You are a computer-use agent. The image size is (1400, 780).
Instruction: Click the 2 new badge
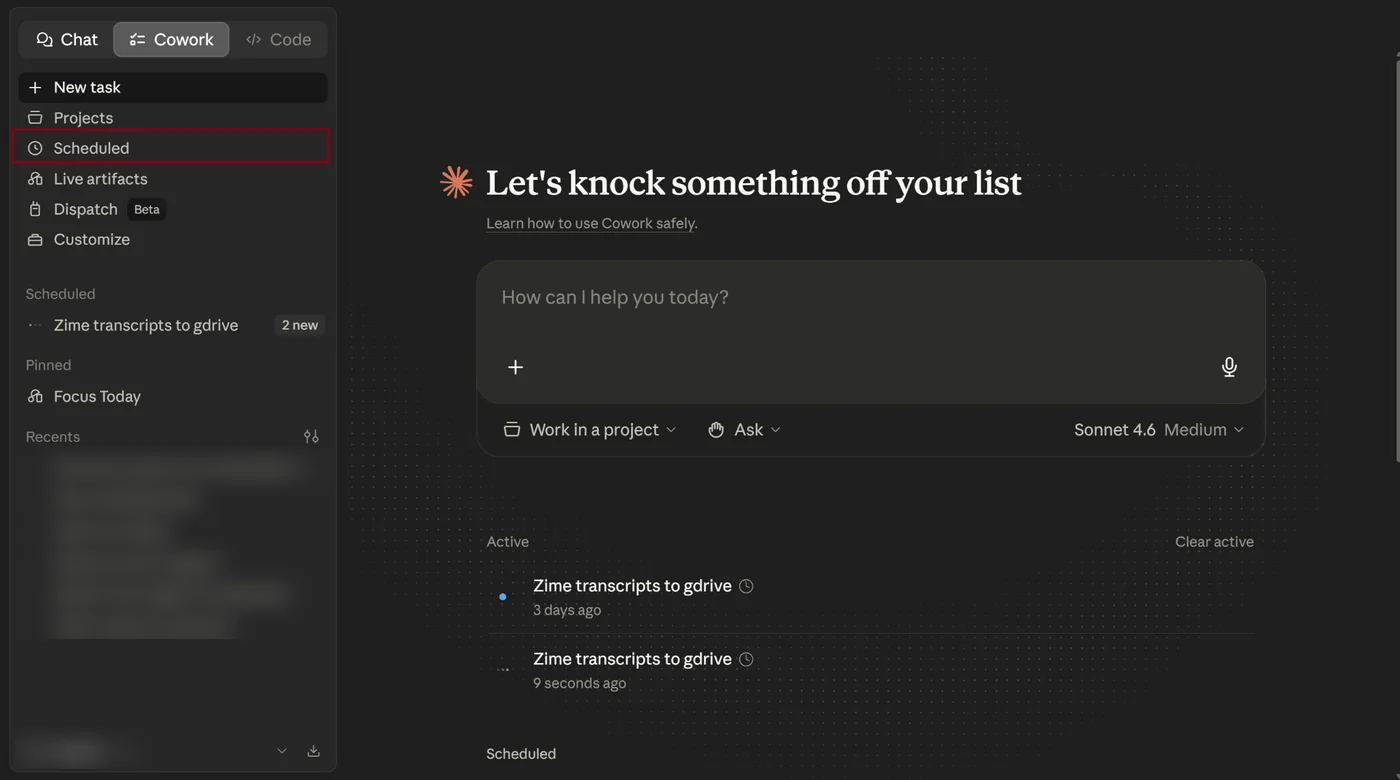coord(299,325)
